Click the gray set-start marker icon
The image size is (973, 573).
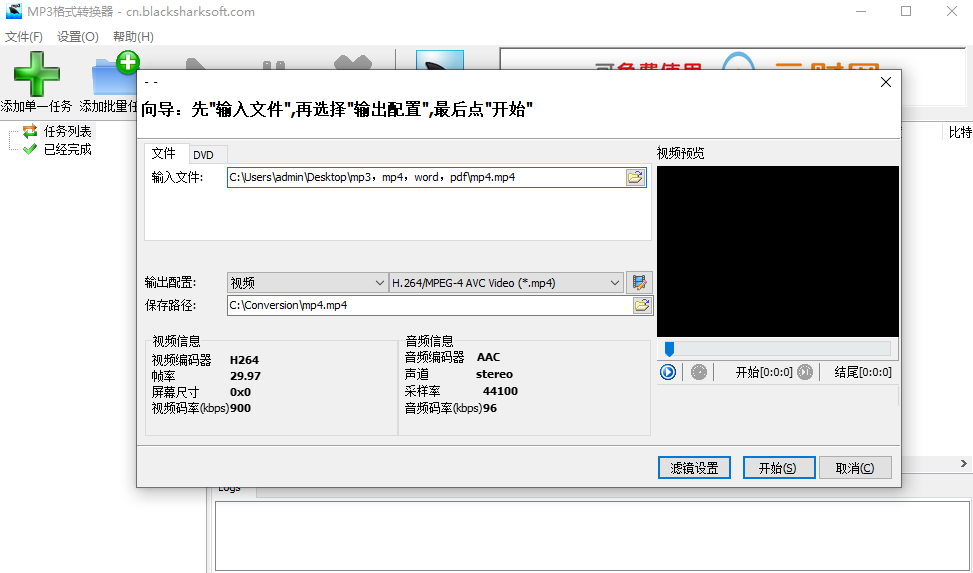coord(699,372)
